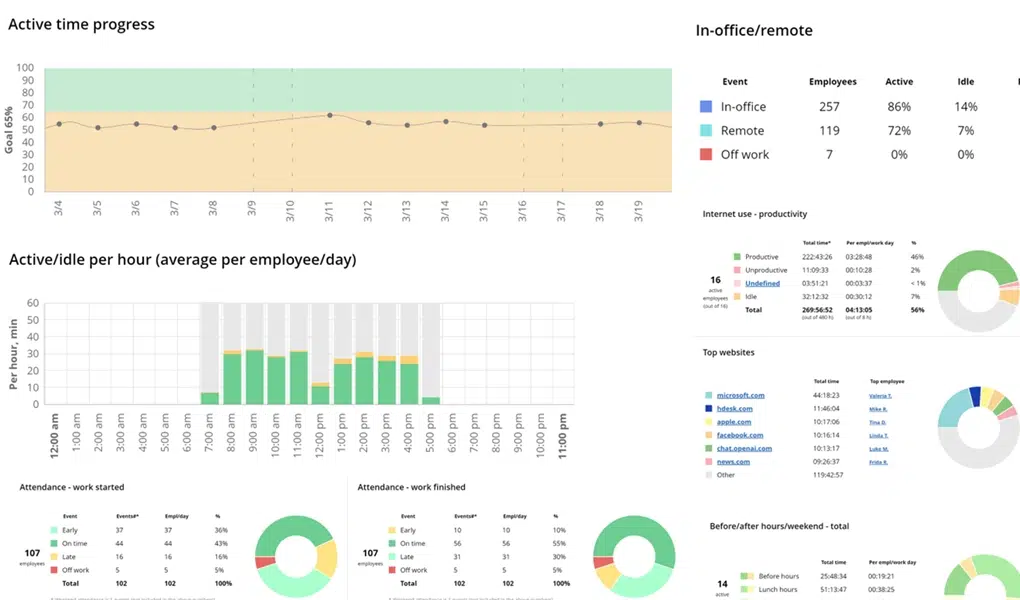Image resolution: width=1020 pixels, height=600 pixels.
Task: Click the pink Unproductive legend icon
Action: [x=737, y=270]
